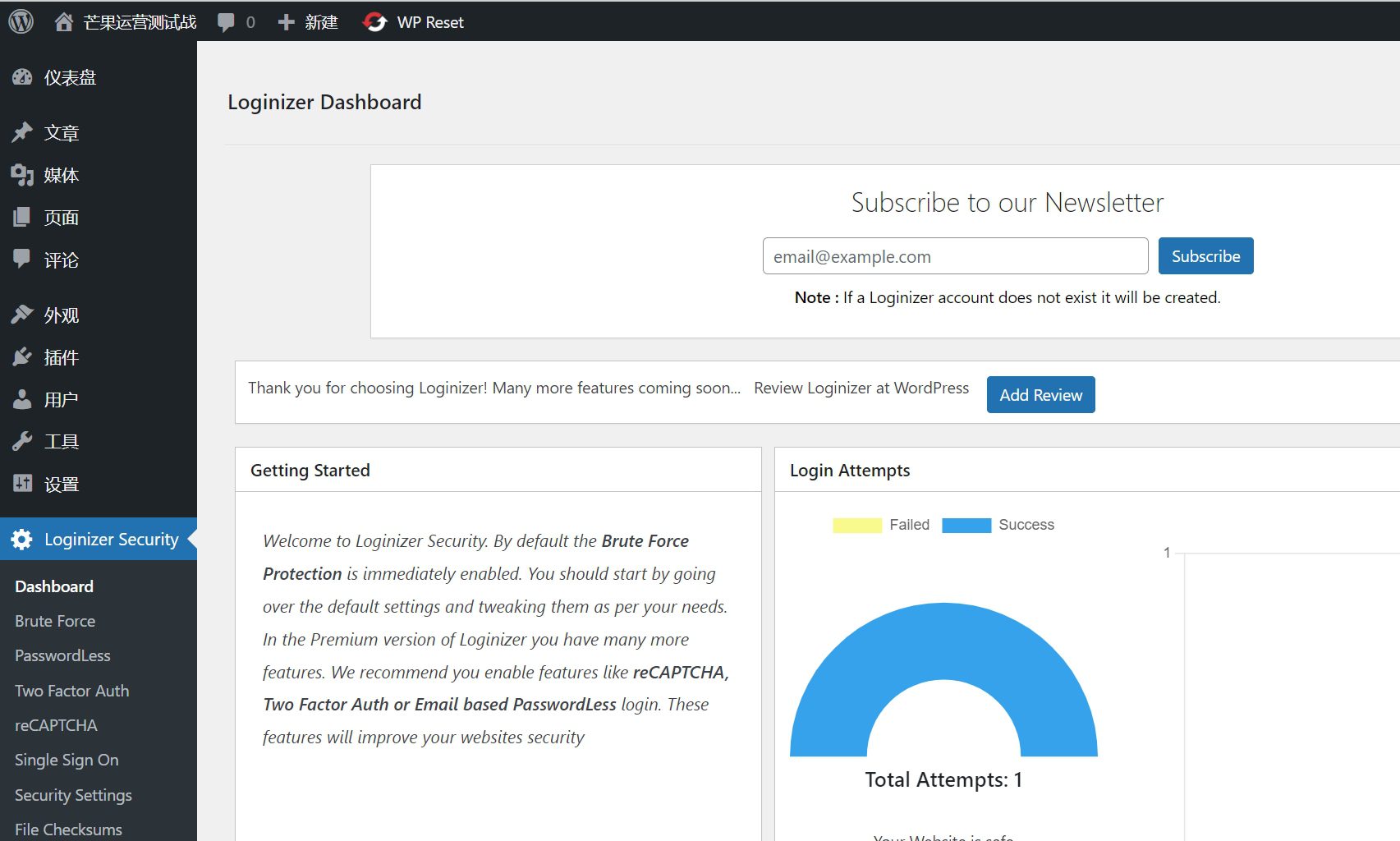
Task: Go to Security Settings
Action: tap(73, 795)
